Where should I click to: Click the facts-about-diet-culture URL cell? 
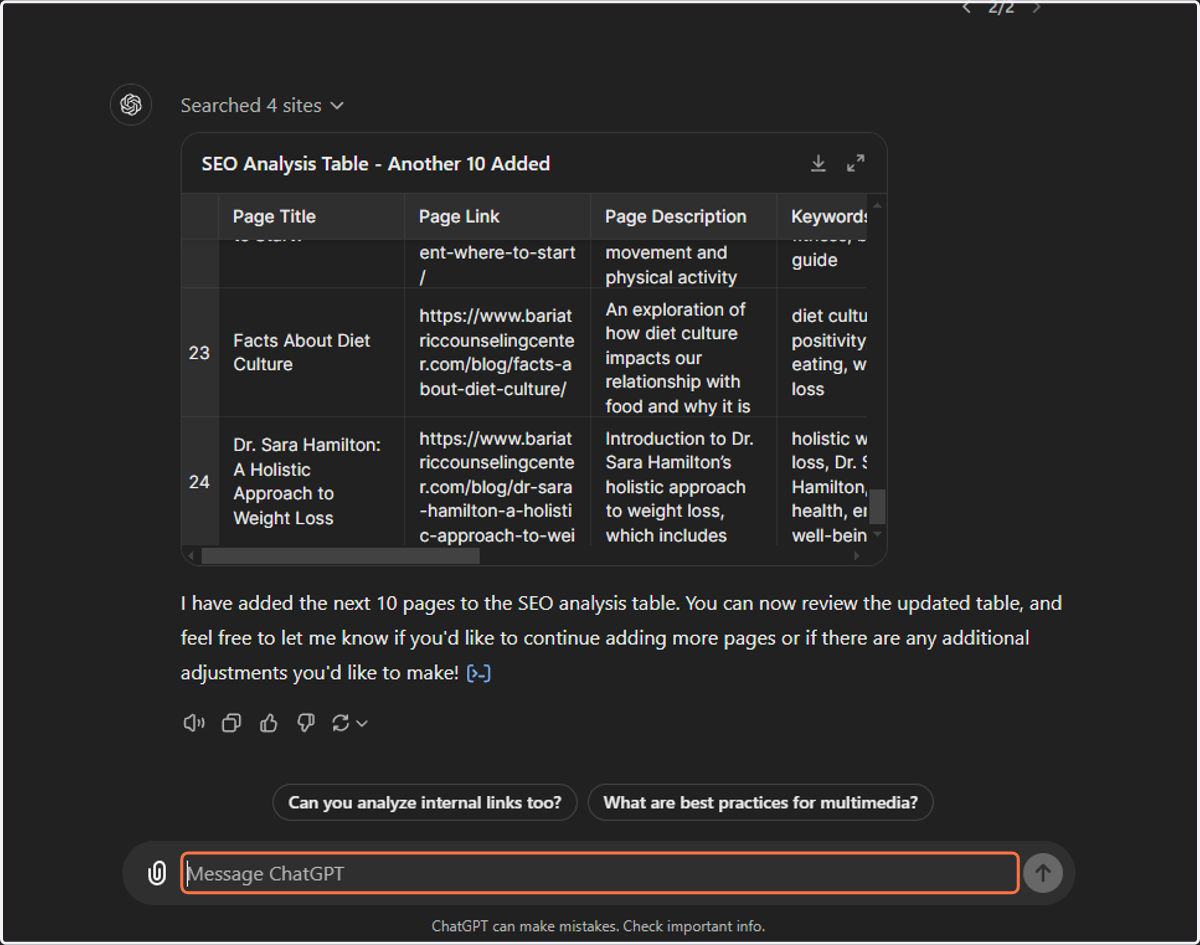click(x=497, y=352)
